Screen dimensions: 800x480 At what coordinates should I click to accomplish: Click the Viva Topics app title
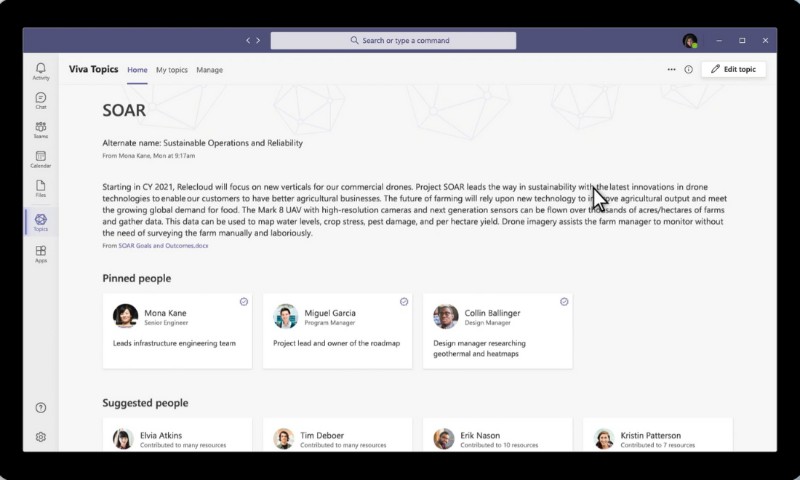pyautogui.click(x=93, y=69)
